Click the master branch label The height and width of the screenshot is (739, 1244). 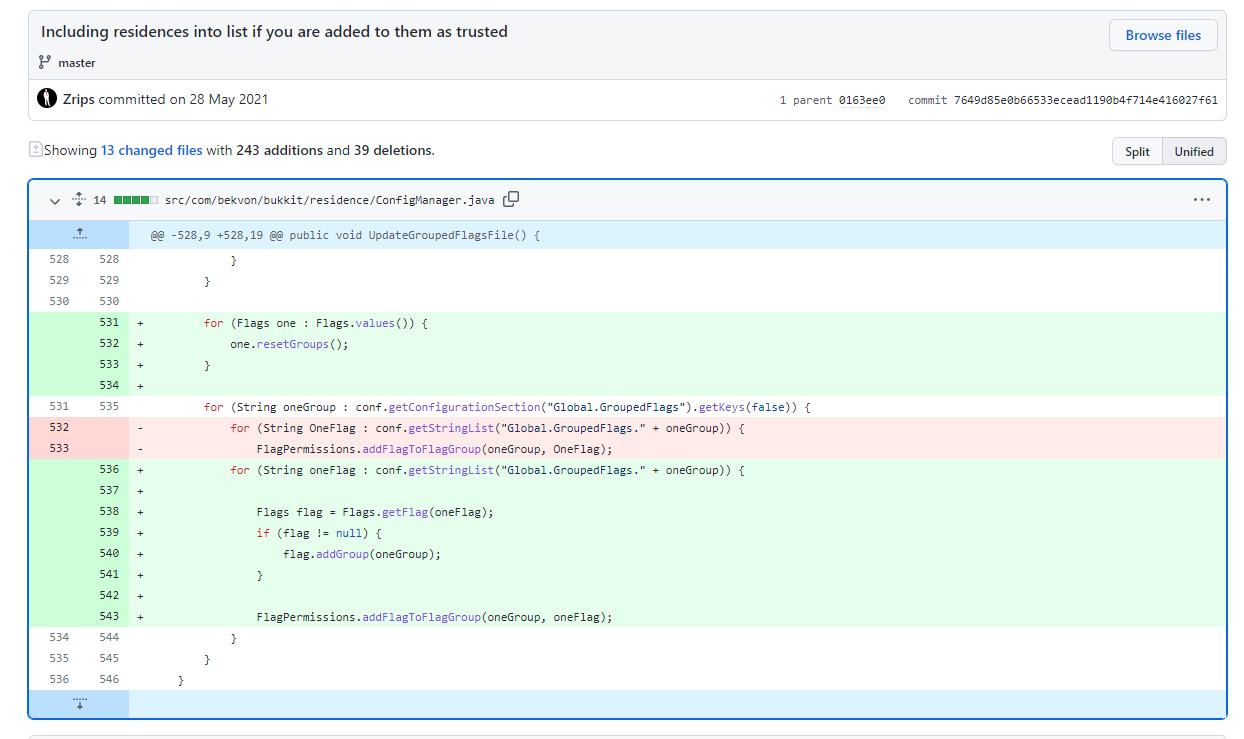coord(77,63)
